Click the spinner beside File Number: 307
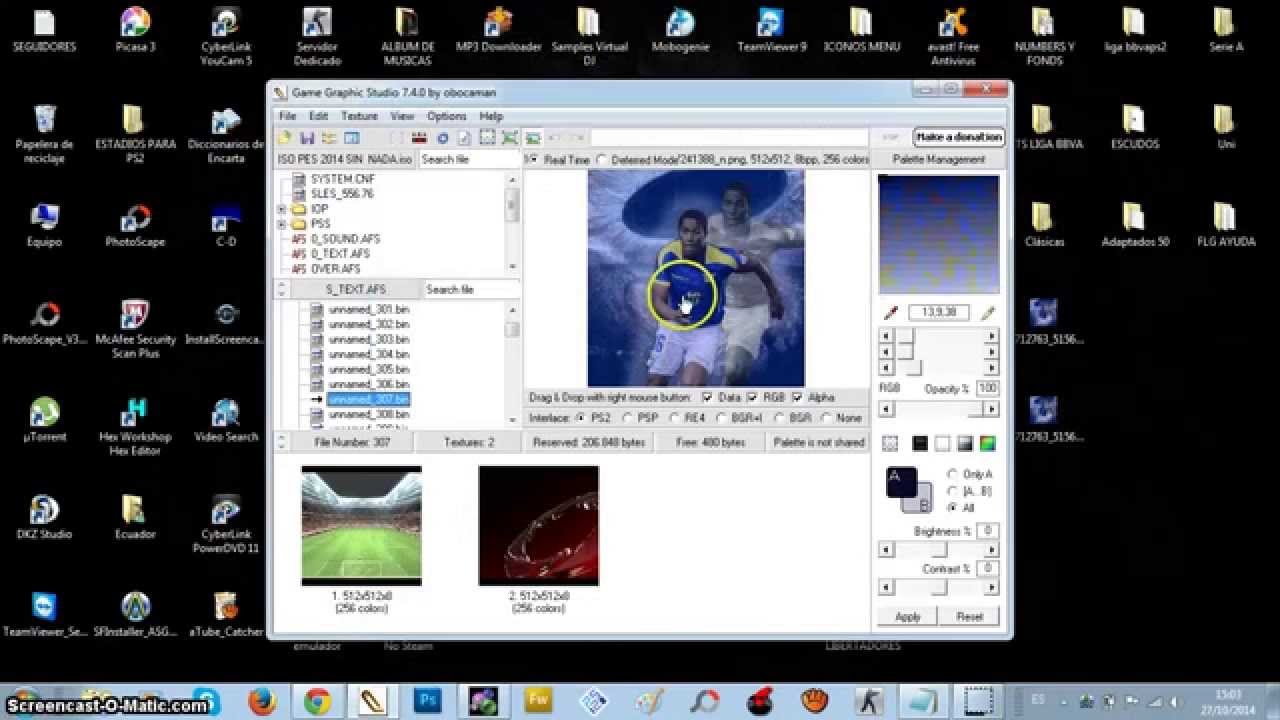The height and width of the screenshot is (720, 1280). [x=282, y=441]
